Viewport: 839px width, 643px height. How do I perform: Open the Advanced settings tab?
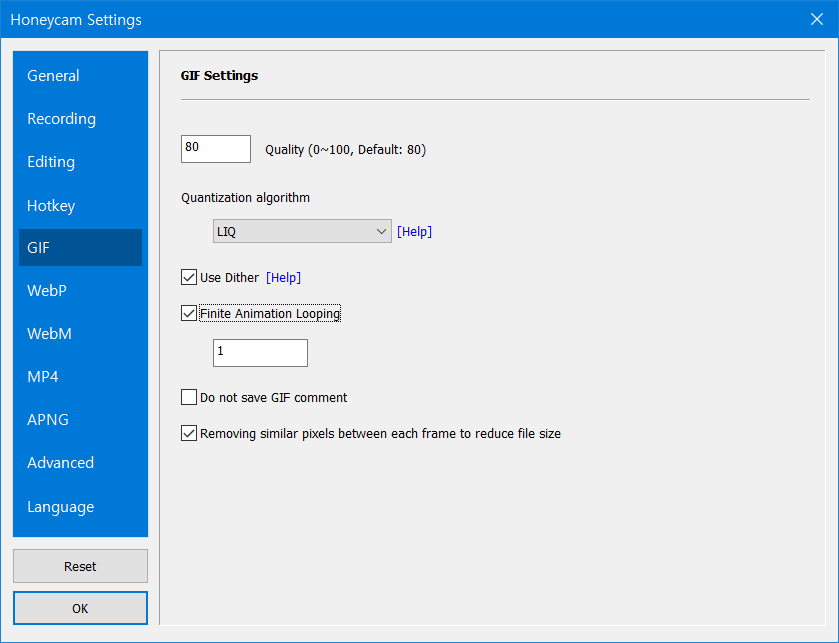(60, 463)
